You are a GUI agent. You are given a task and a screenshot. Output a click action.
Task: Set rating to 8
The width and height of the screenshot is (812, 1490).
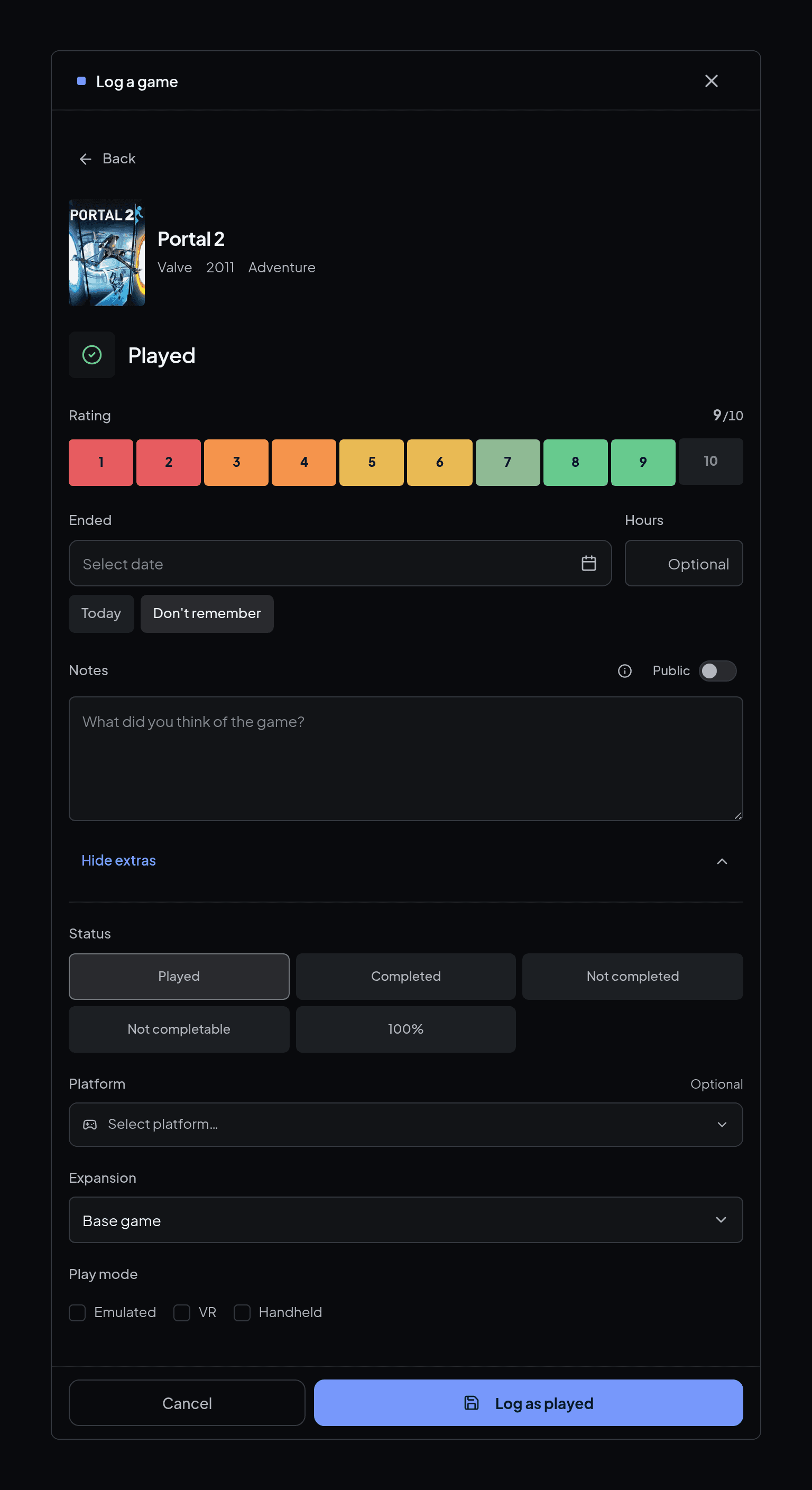576,462
